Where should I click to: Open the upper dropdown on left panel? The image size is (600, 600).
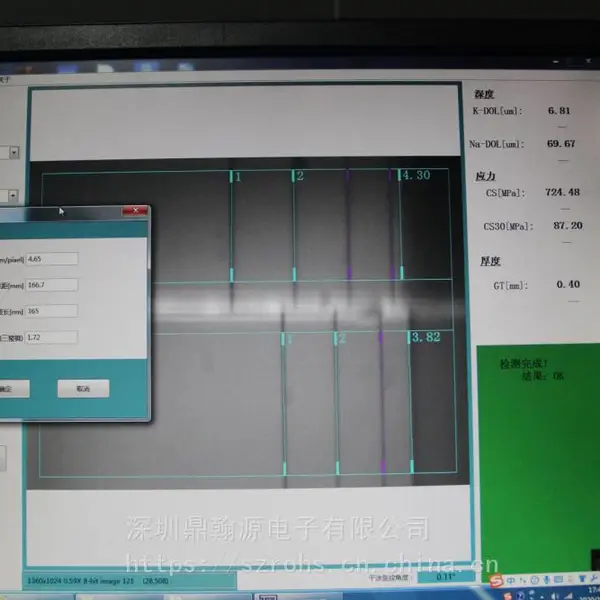(x=14, y=153)
